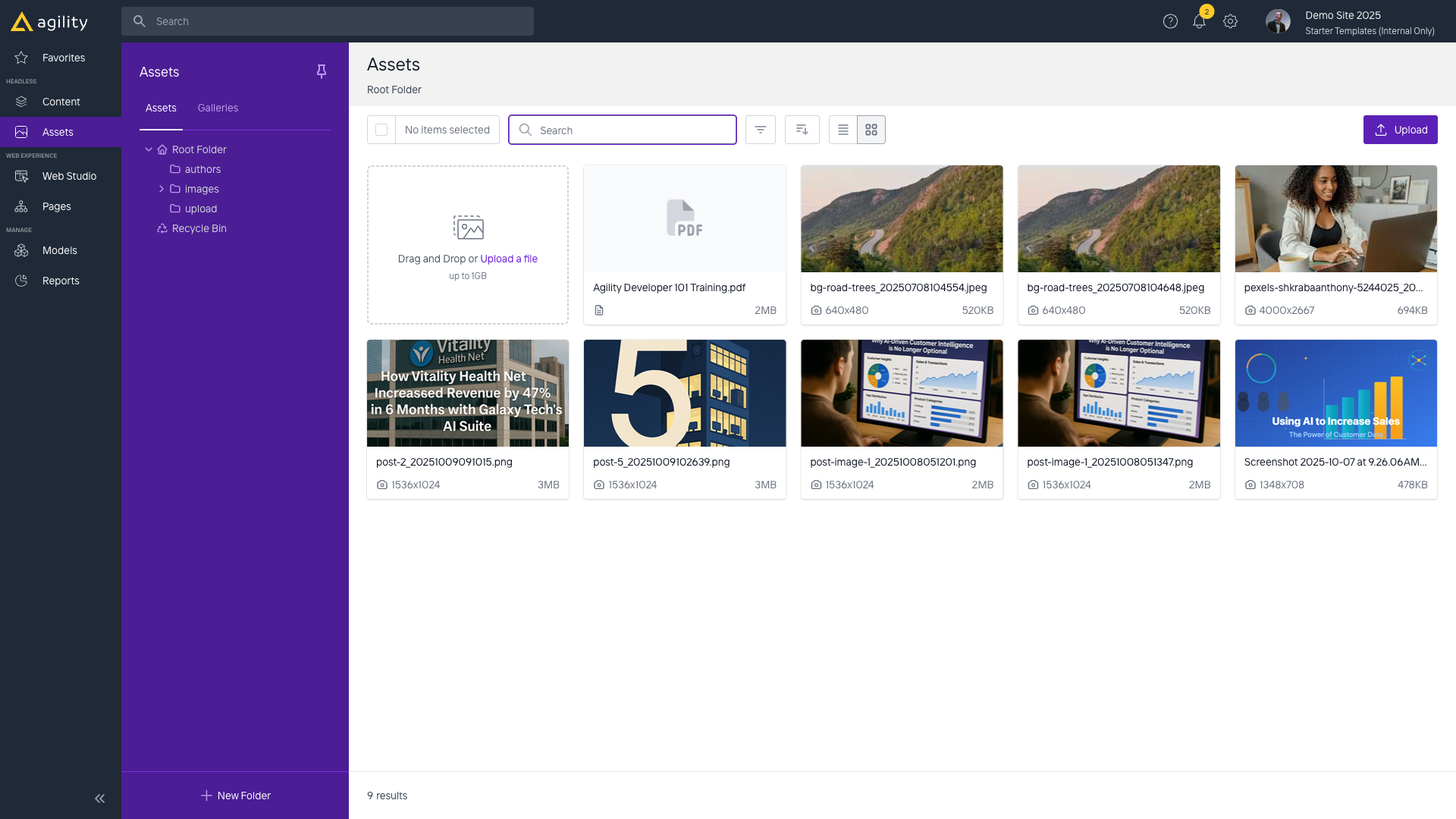Click the Pages sitemap icon
This screenshot has height=819, width=1456.
coord(21,206)
